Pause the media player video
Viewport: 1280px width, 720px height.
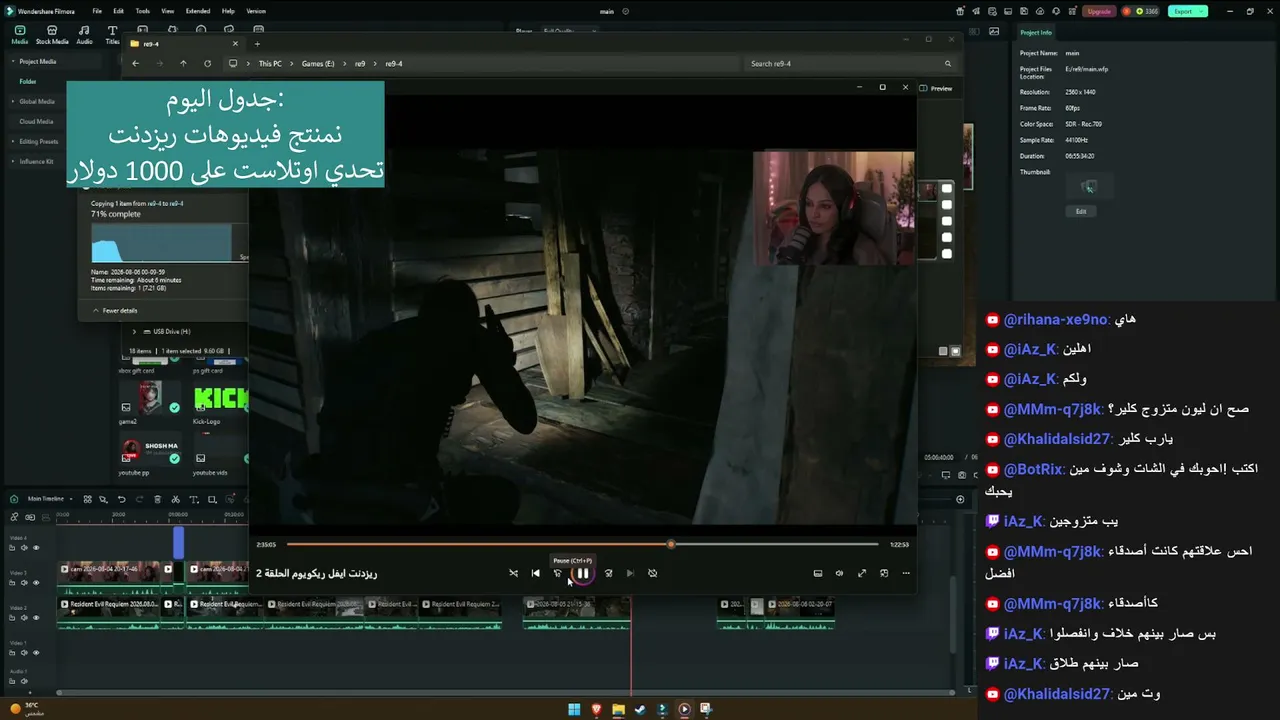click(582, 573)
